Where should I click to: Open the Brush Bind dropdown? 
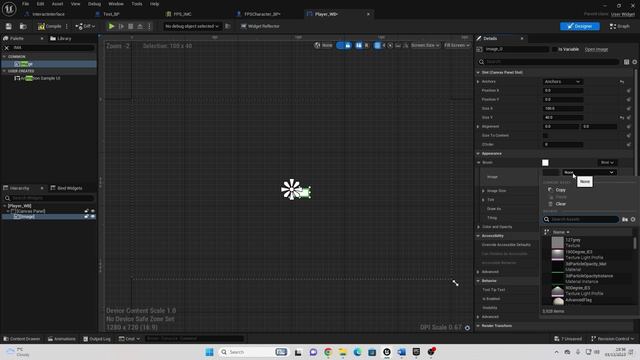tap(607, 162)
